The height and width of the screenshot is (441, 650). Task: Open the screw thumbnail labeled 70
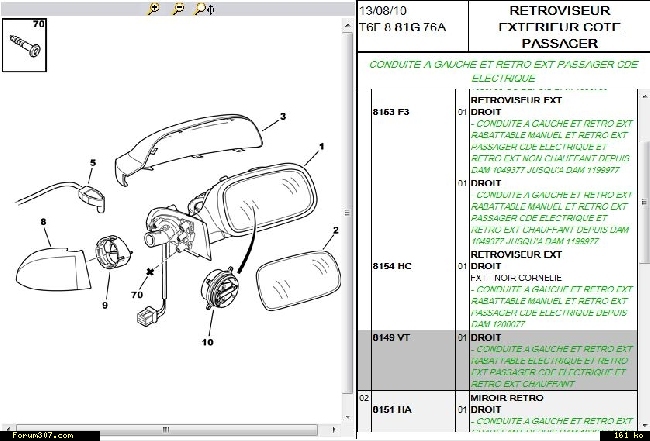pos(24,45)
